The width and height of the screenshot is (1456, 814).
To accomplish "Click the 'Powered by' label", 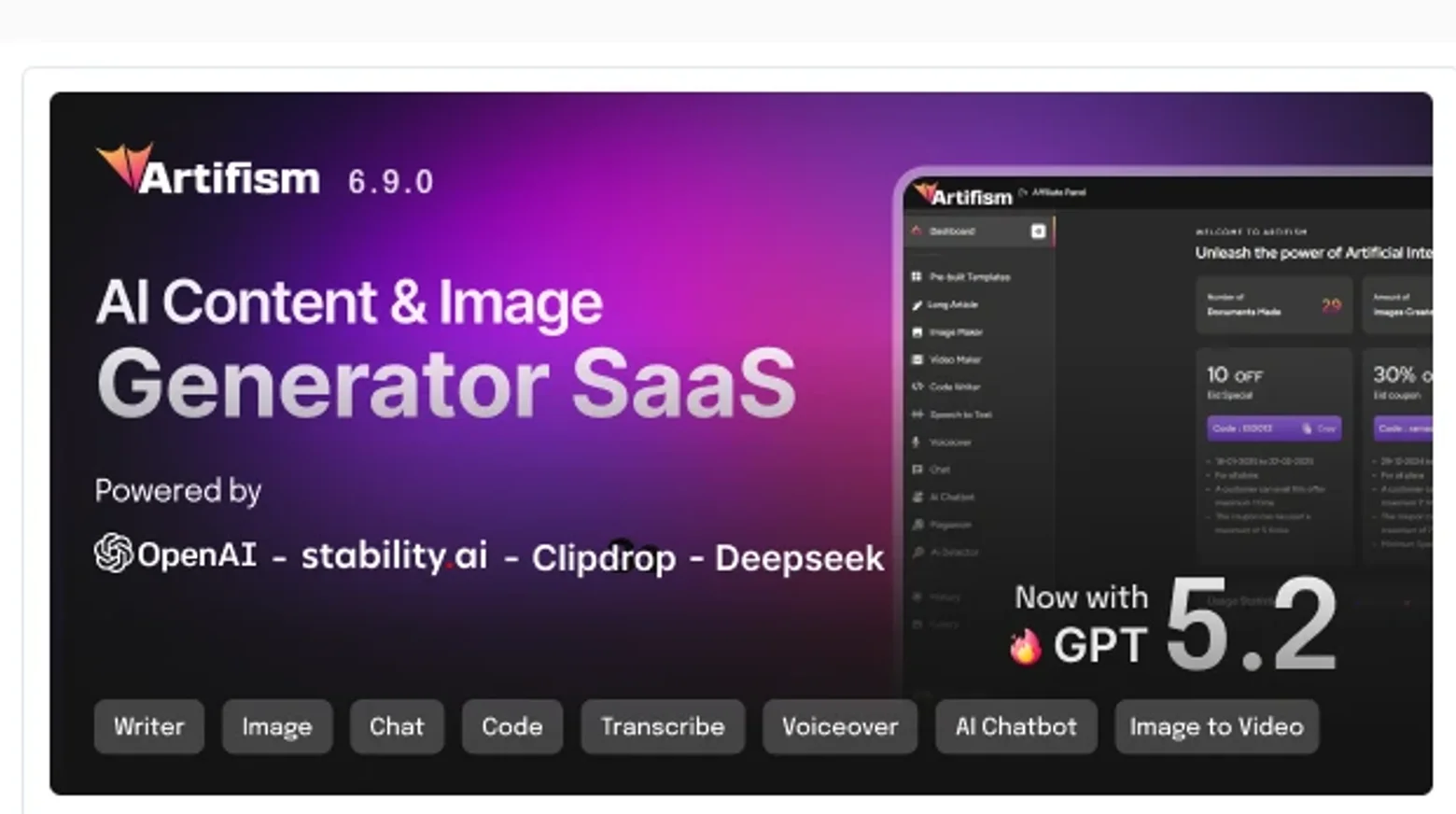I will click(x=177, y=491).
